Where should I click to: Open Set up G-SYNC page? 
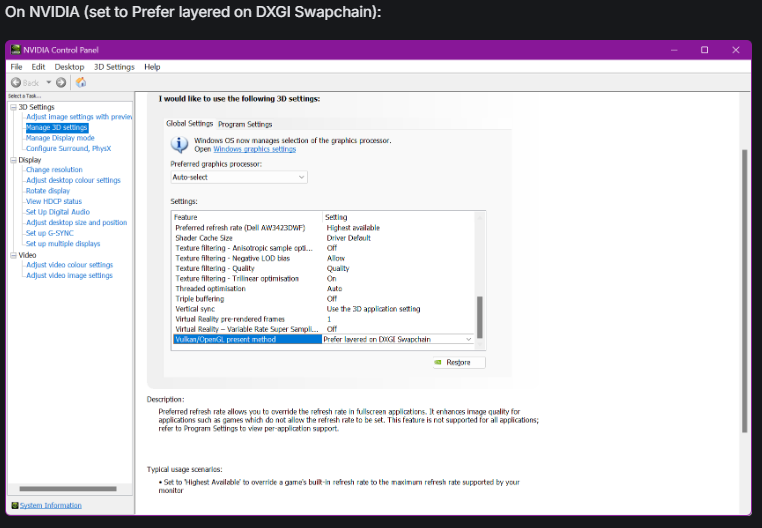pyautogui.click(x=50, y=233)
